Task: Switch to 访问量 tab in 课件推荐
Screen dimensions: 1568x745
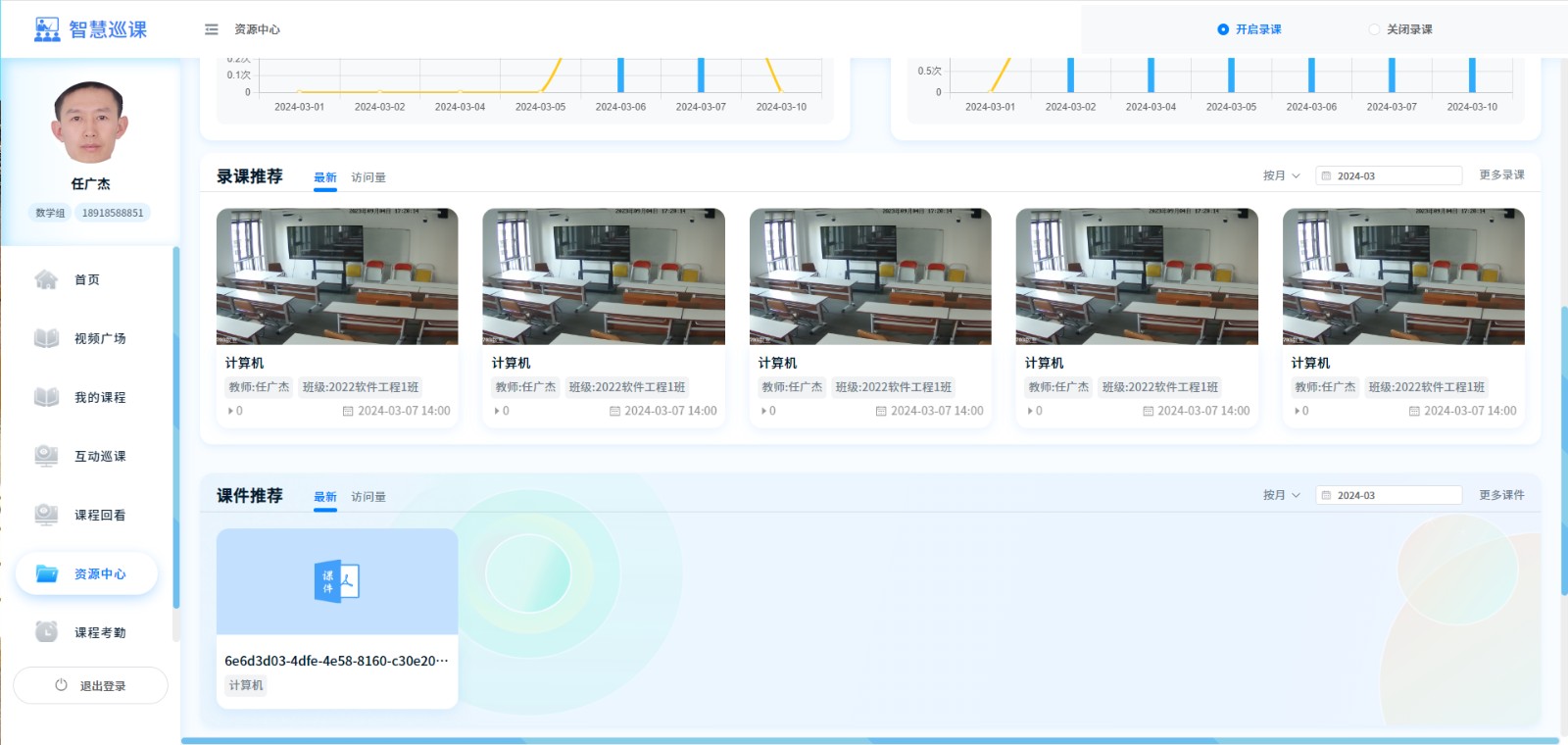Action: pos(368,497)
